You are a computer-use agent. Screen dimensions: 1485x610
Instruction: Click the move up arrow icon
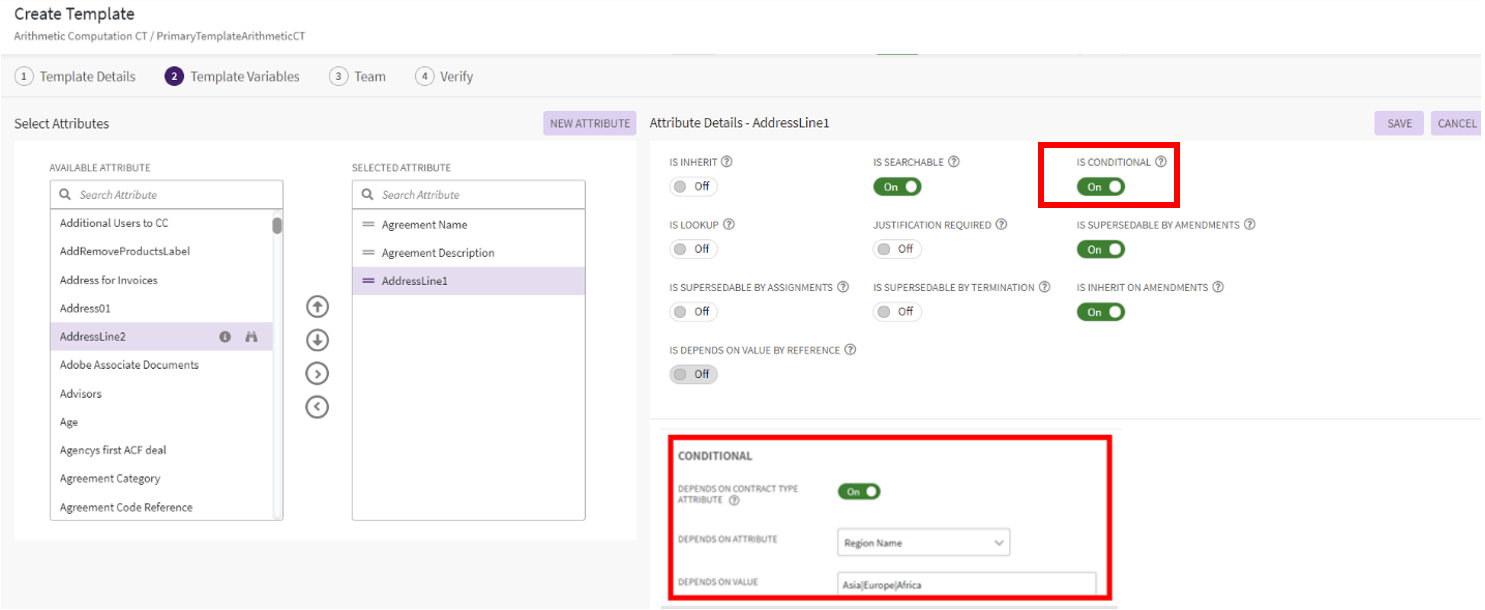317,307
